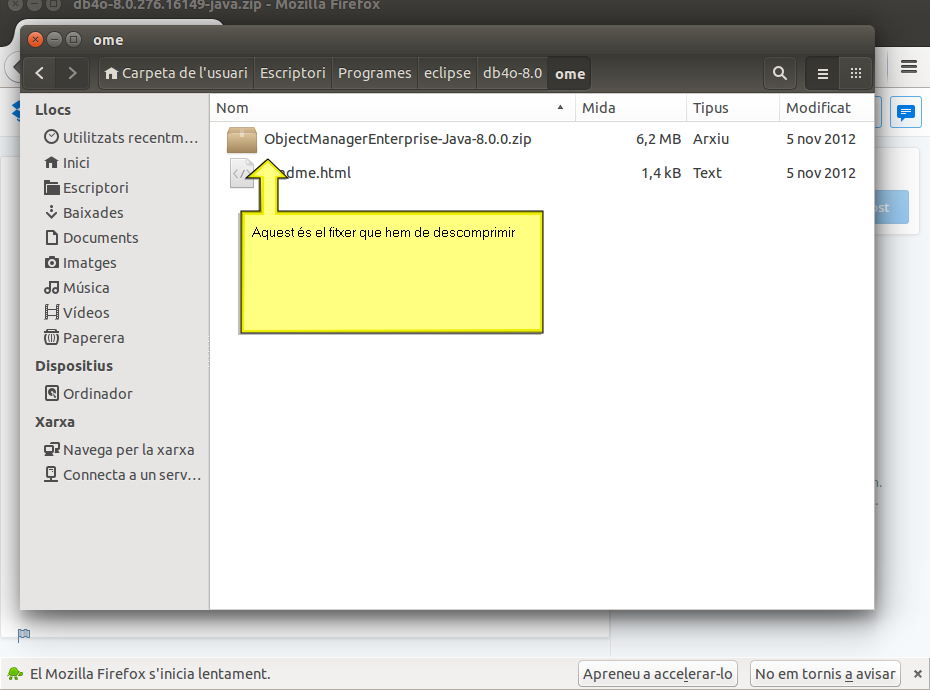This screenshot has height=690, width=930.
Task: Open Documents in the sidebar
Action: coord(91,237)
